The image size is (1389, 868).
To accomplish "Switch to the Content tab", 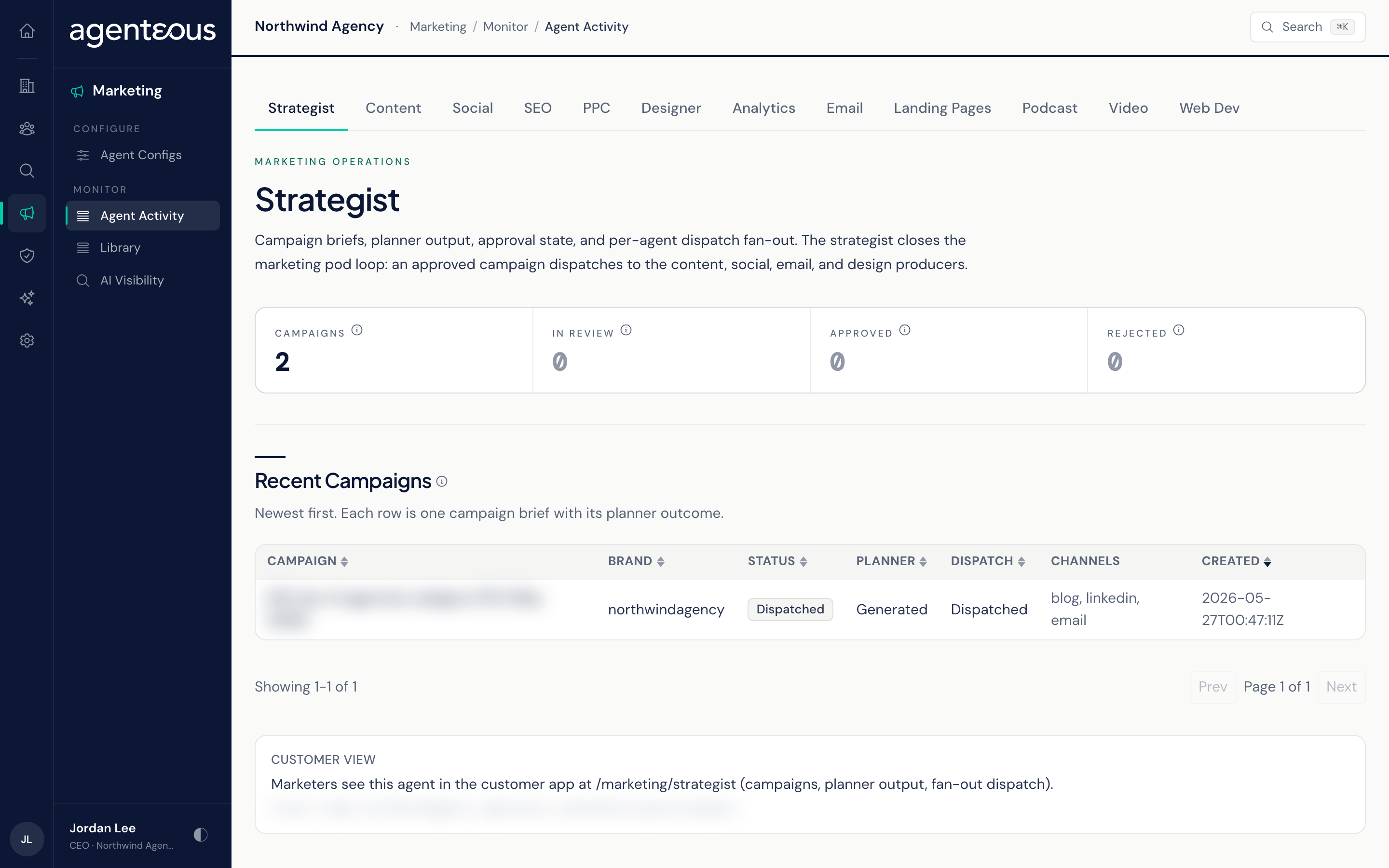I will click(393, 108).
